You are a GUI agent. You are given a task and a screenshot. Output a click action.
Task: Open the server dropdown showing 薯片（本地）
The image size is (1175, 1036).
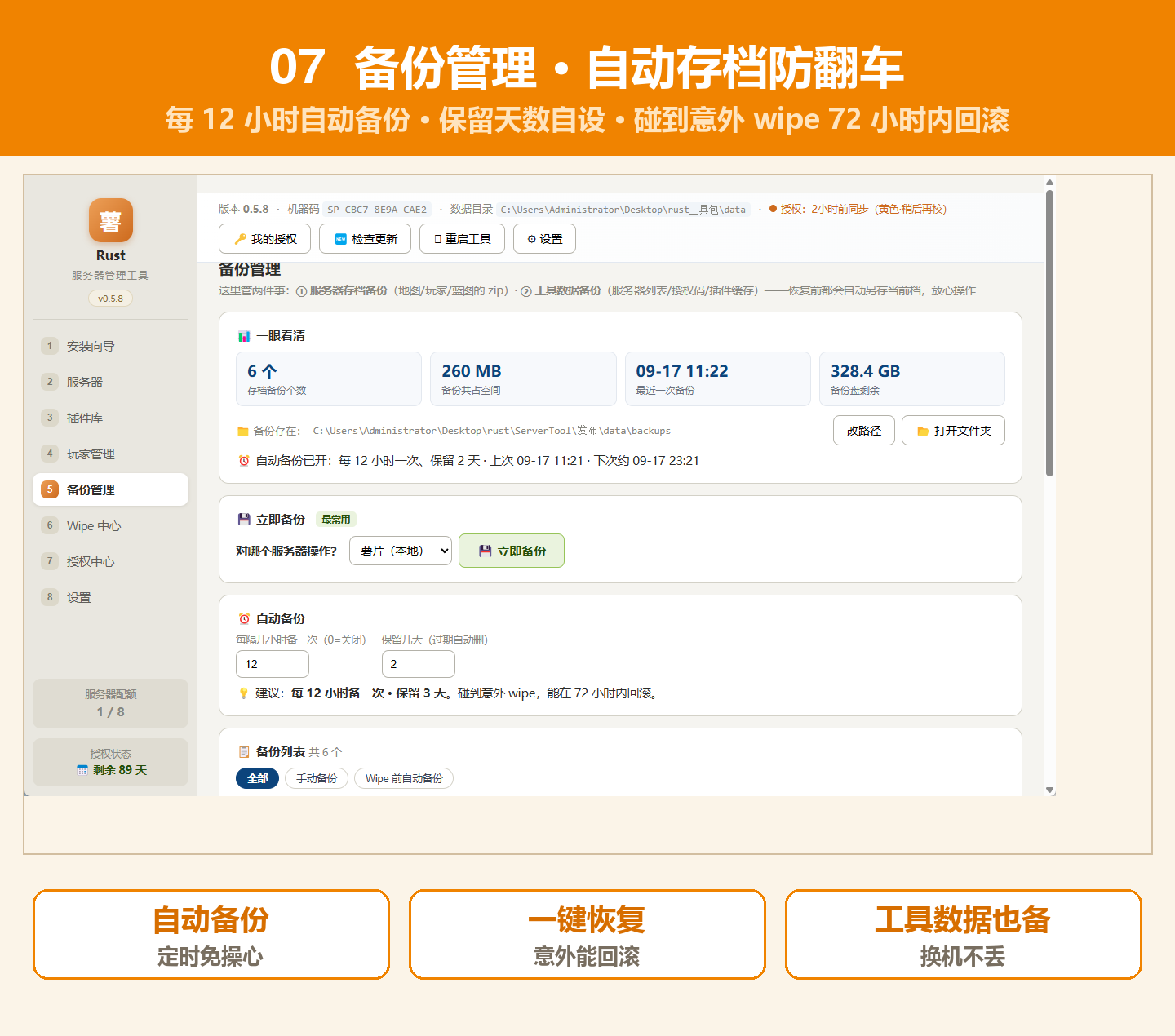click(401, 551)
